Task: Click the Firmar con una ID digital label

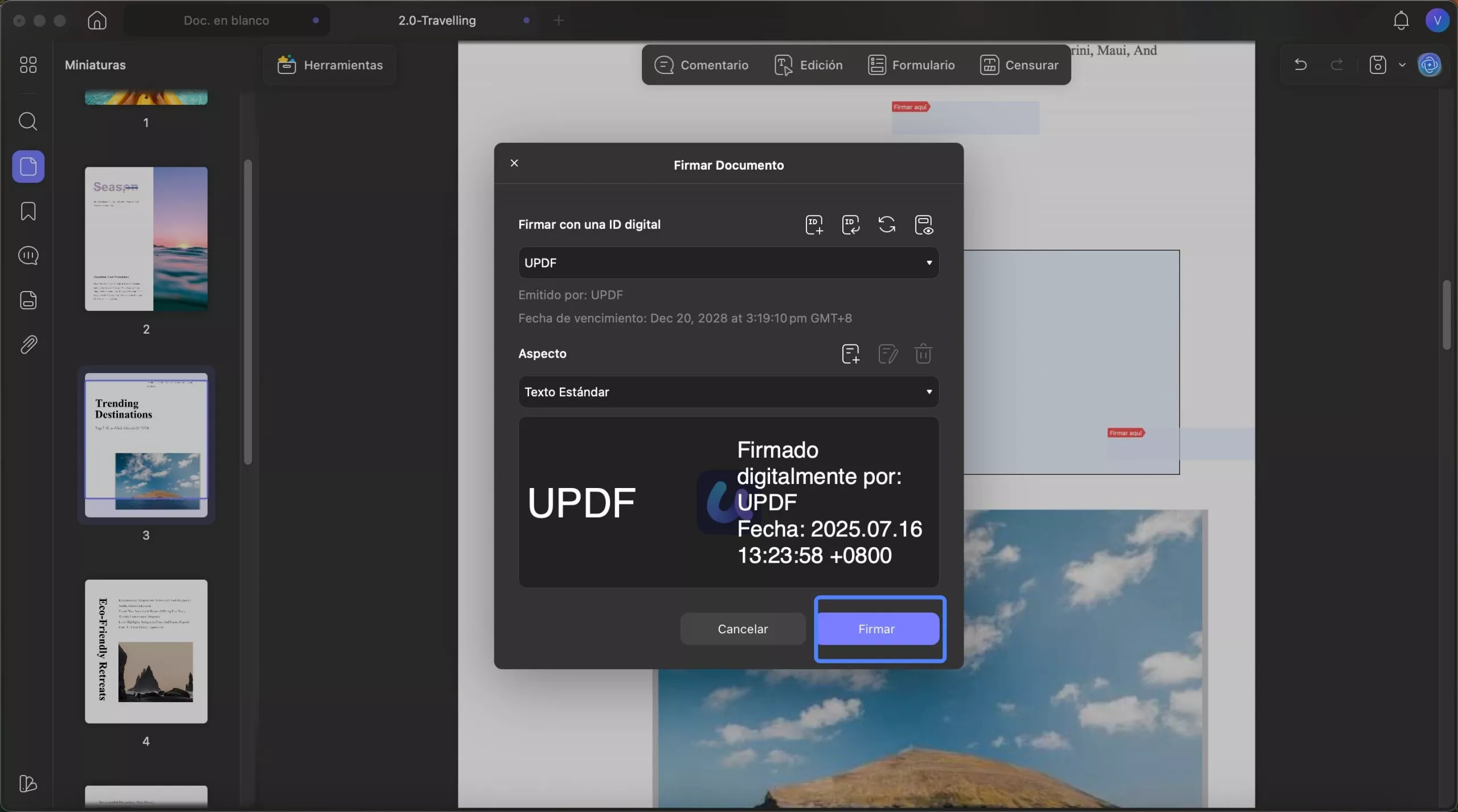Action: (x=589, y=224)
